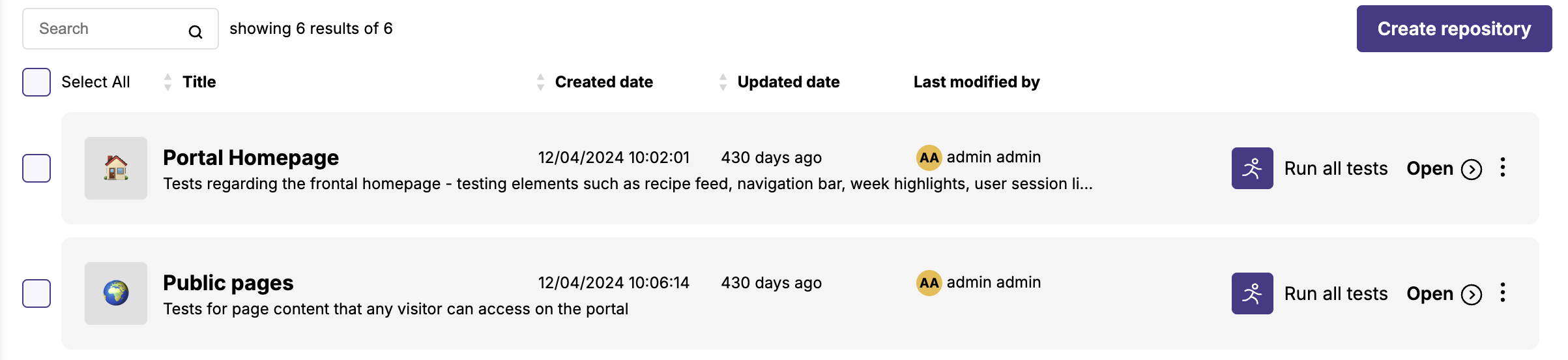Click the house icon of Portal Homepage

(116, 168)
